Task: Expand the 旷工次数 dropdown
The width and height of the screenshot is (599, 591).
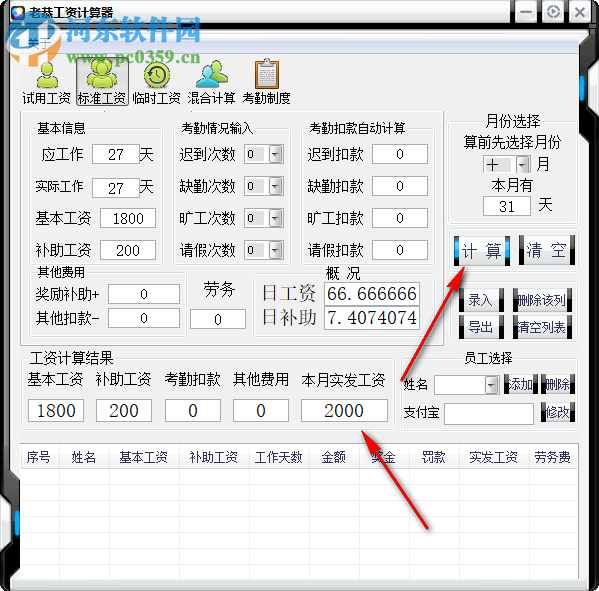Action: pos(275,218)
